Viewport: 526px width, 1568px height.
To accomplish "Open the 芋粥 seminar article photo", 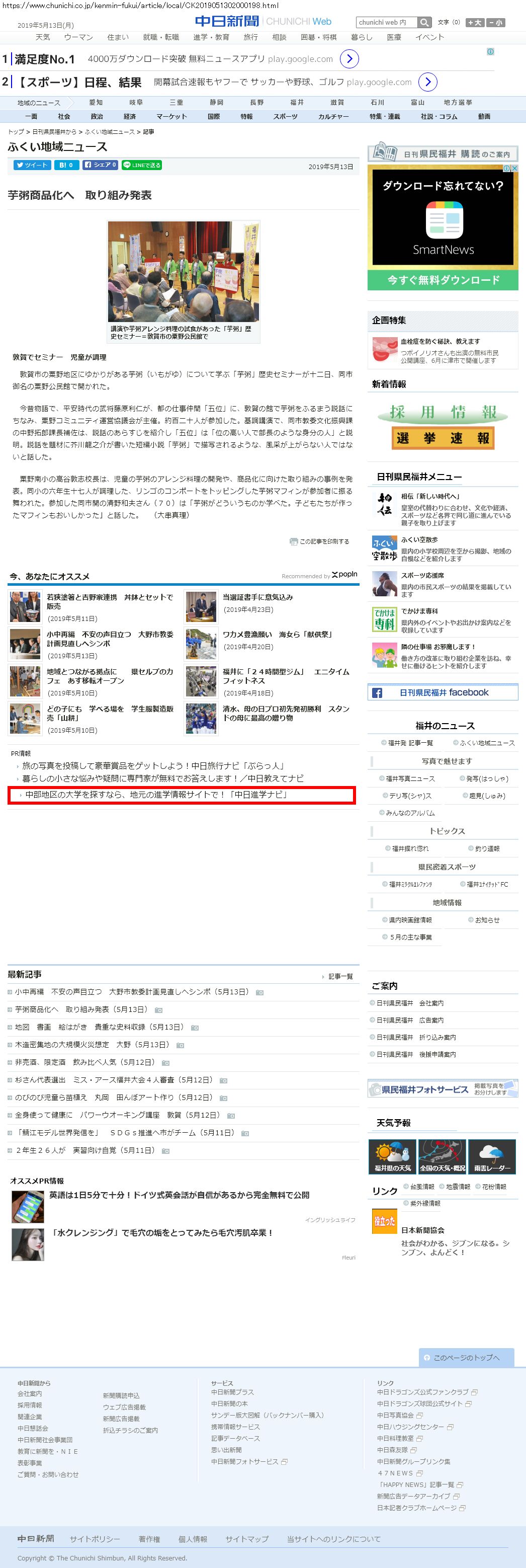I will [x=184, y=271].
